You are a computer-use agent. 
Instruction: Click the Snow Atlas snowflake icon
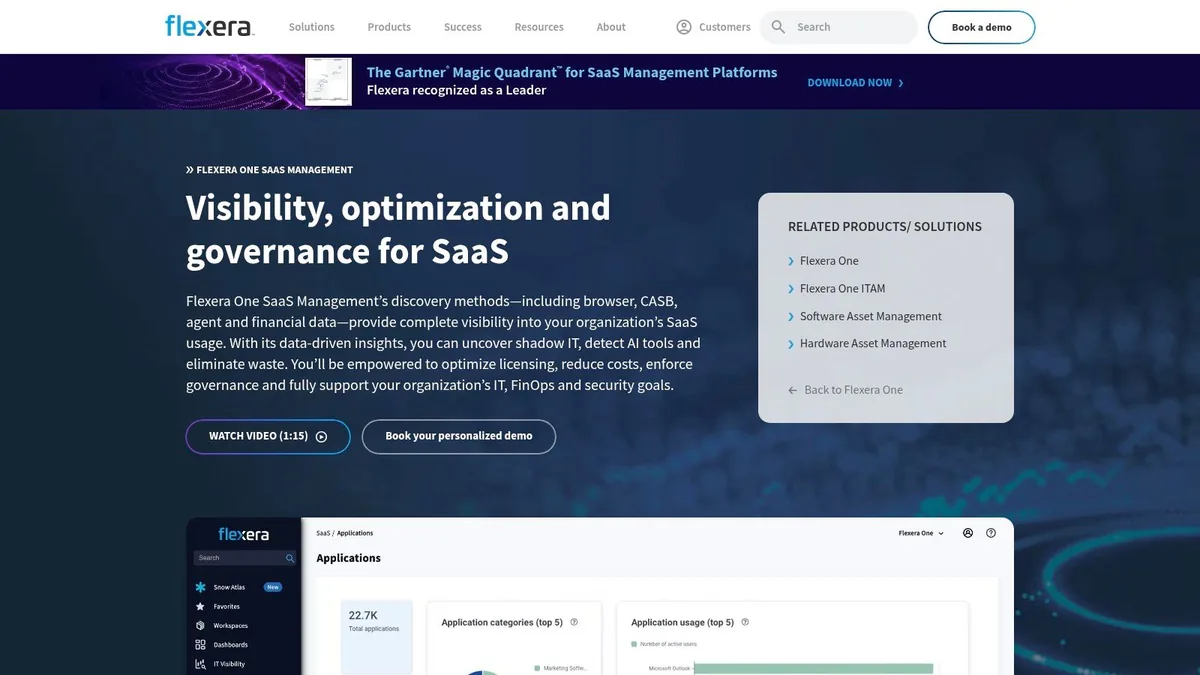(x=200, y=587)
